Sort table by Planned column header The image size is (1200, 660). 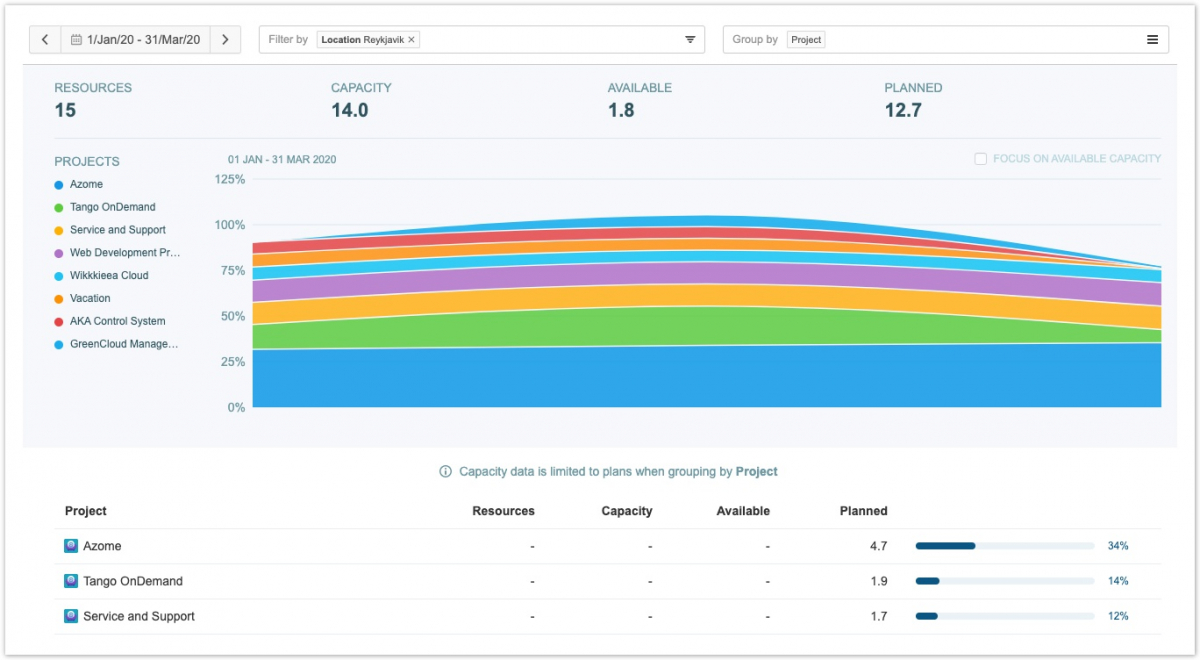click(x=863, y=511)
